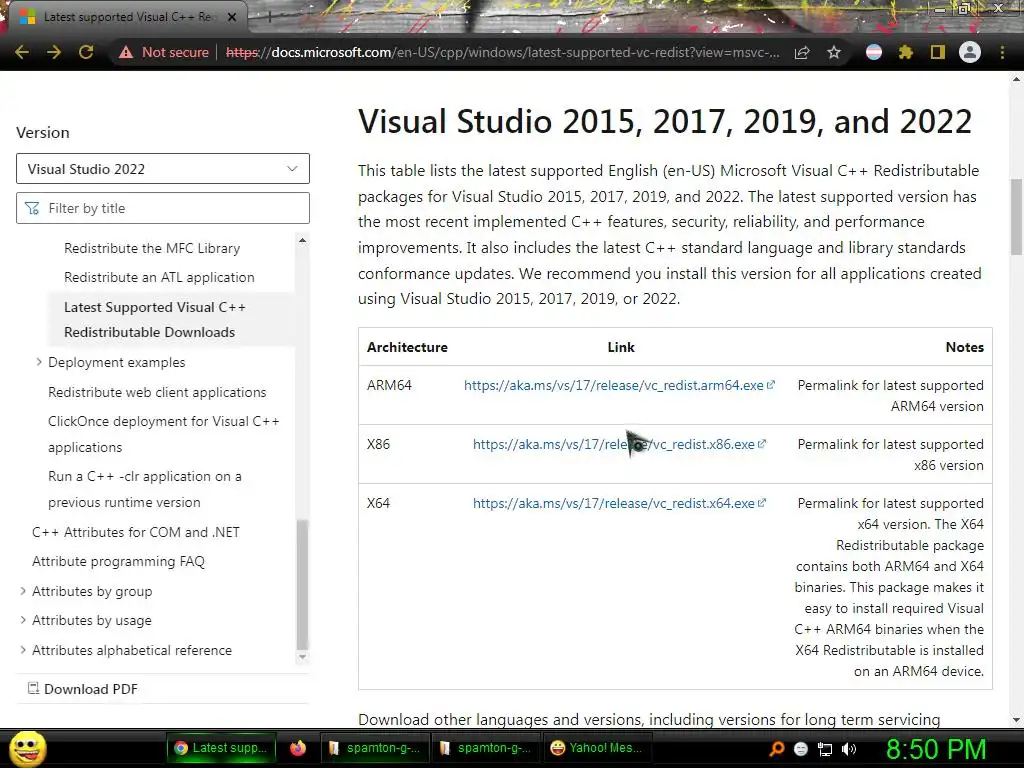This screenshot has width=1024, height=768.
Task: Open the vc_redist.x64.exe download link
Action: pyautogui.click(x=619, y=504)
